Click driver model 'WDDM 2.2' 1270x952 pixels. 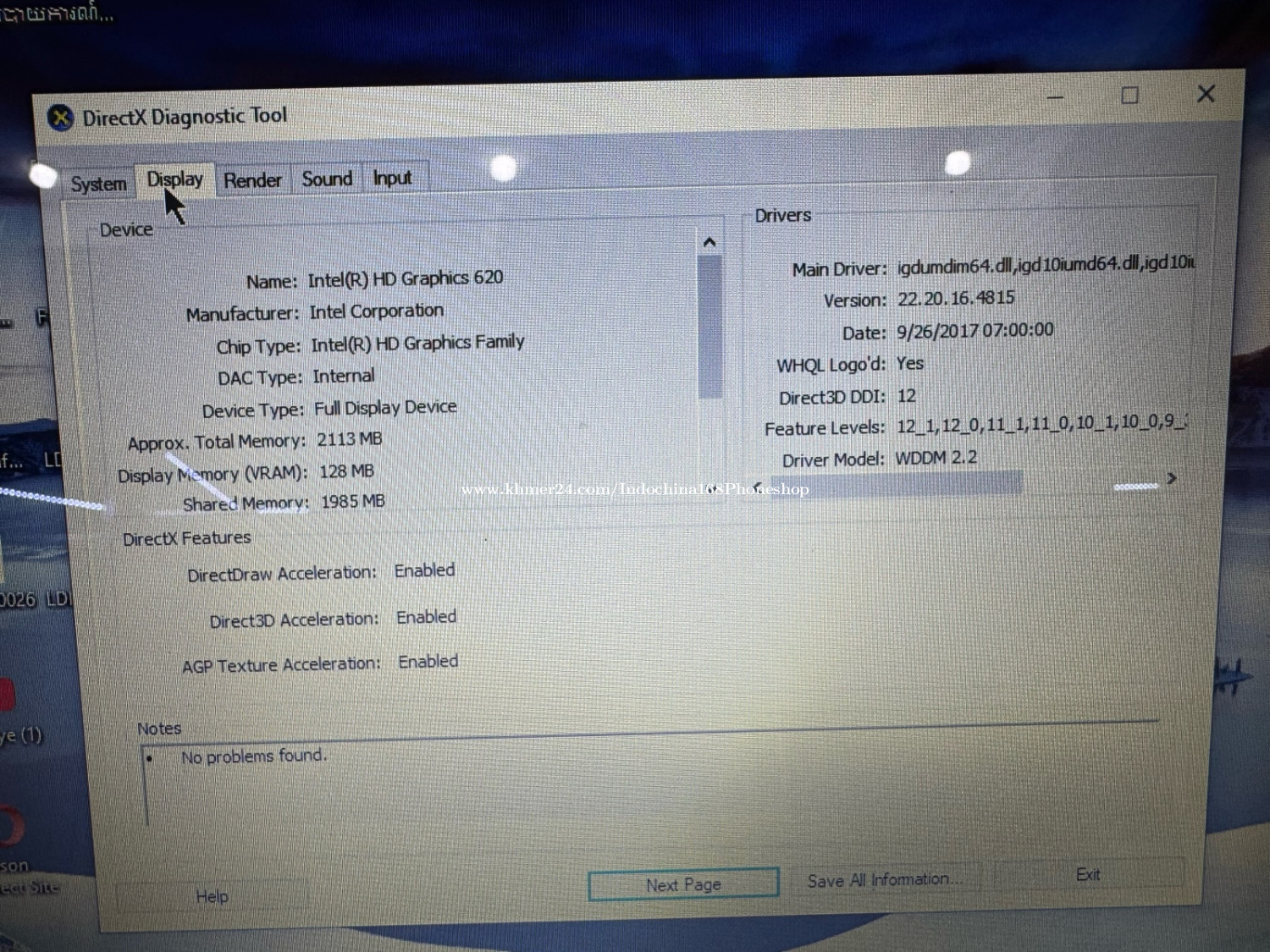[936, 458]
